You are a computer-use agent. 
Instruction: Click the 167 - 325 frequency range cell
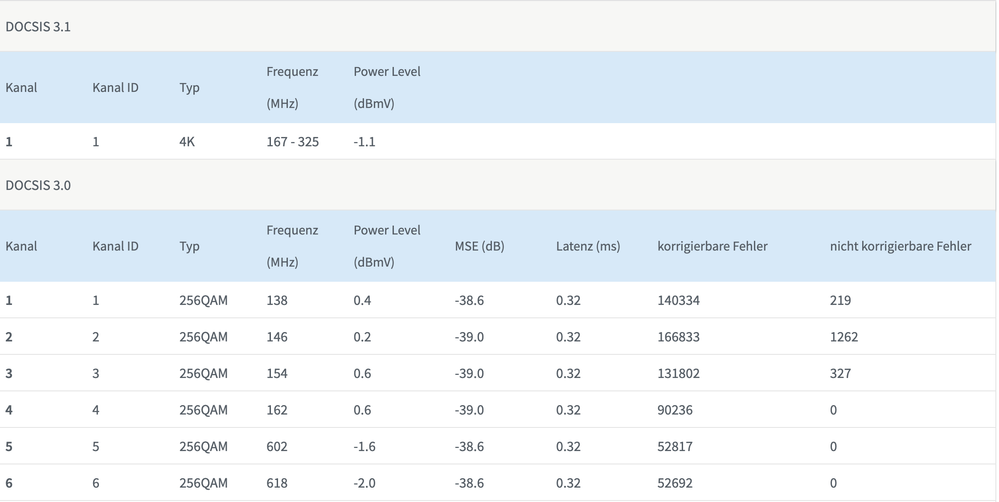293,142
